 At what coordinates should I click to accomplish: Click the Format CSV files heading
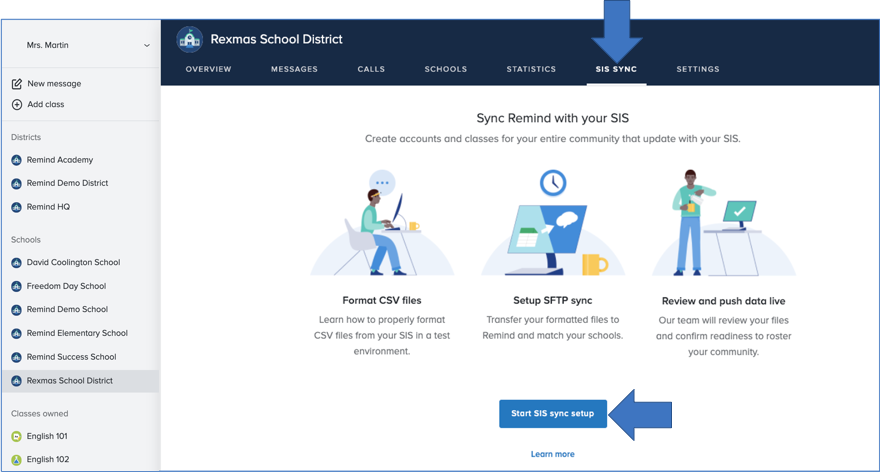click(x=382, y=301)
